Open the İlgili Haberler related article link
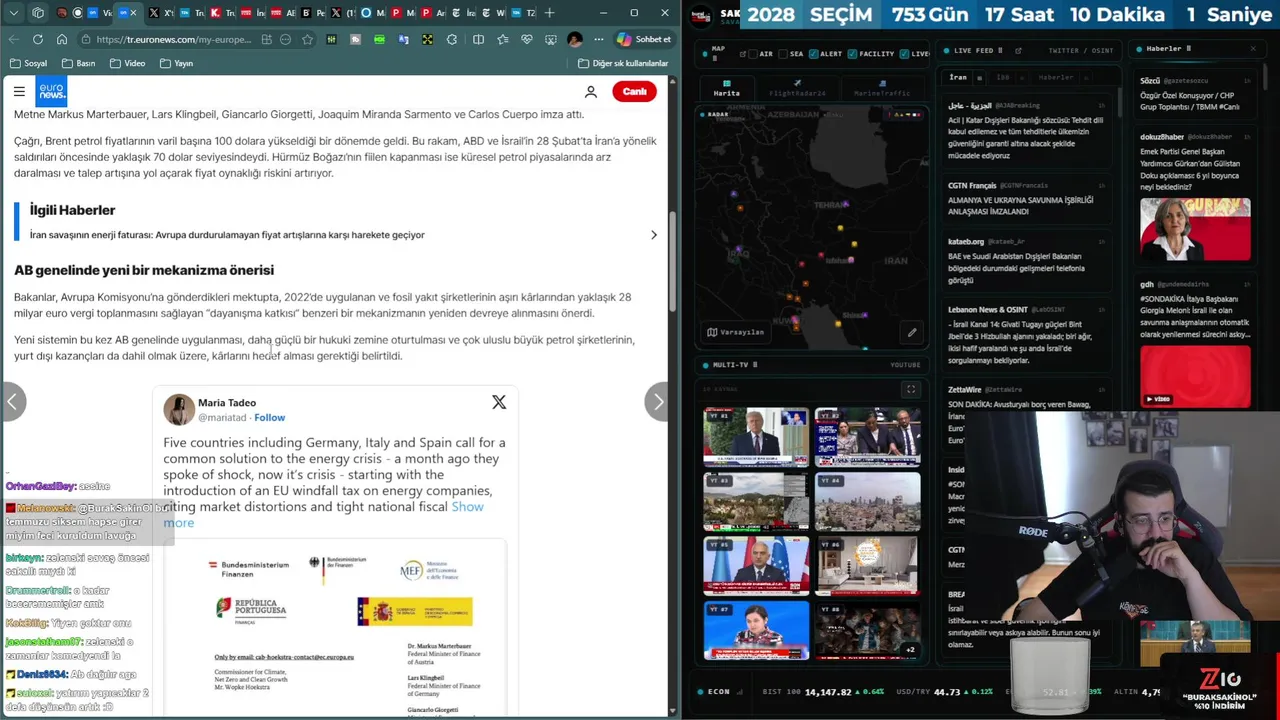 (227, 235)
